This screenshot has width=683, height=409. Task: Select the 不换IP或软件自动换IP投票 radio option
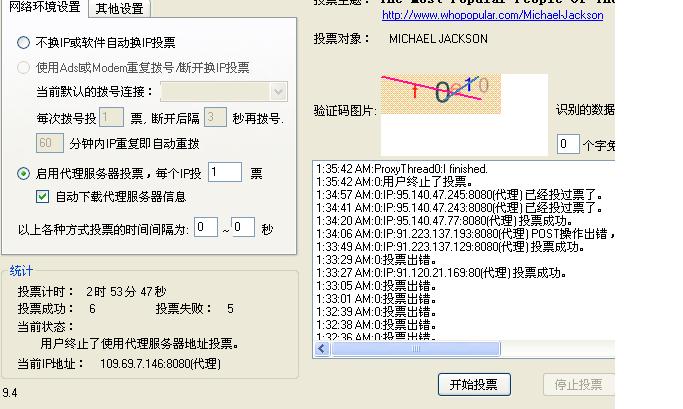24,43
